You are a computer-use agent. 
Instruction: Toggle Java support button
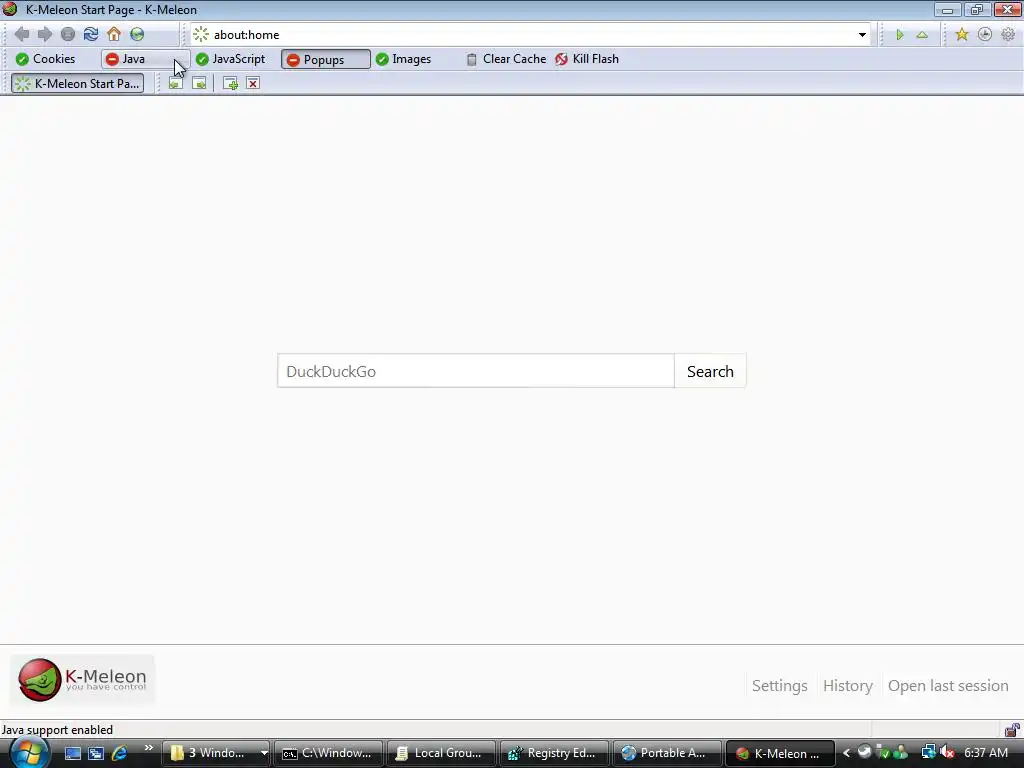point(145,59)
